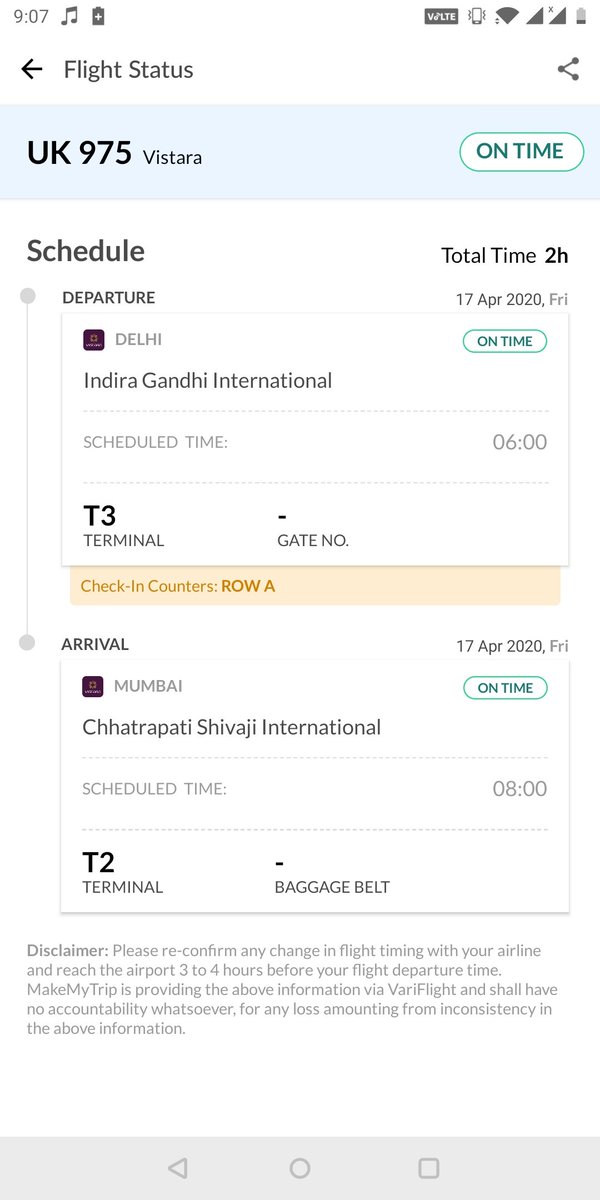Viewport: 600px width, 1200px height.
Task: Tap the 08:00 scheduled arrival time
Action: [520, 789]
